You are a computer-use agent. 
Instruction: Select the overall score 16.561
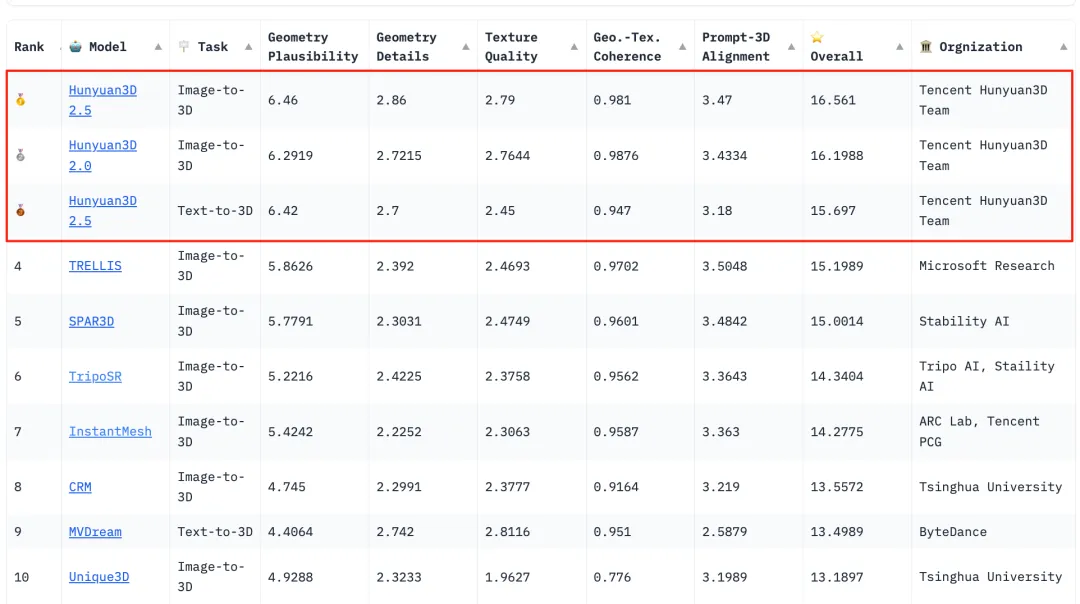[x=833, y=100]
